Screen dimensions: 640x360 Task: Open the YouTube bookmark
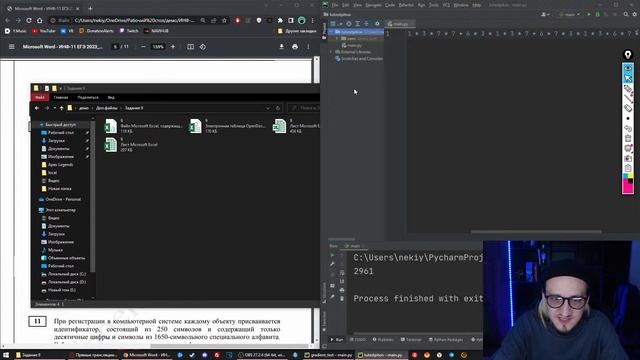point(44,31)
